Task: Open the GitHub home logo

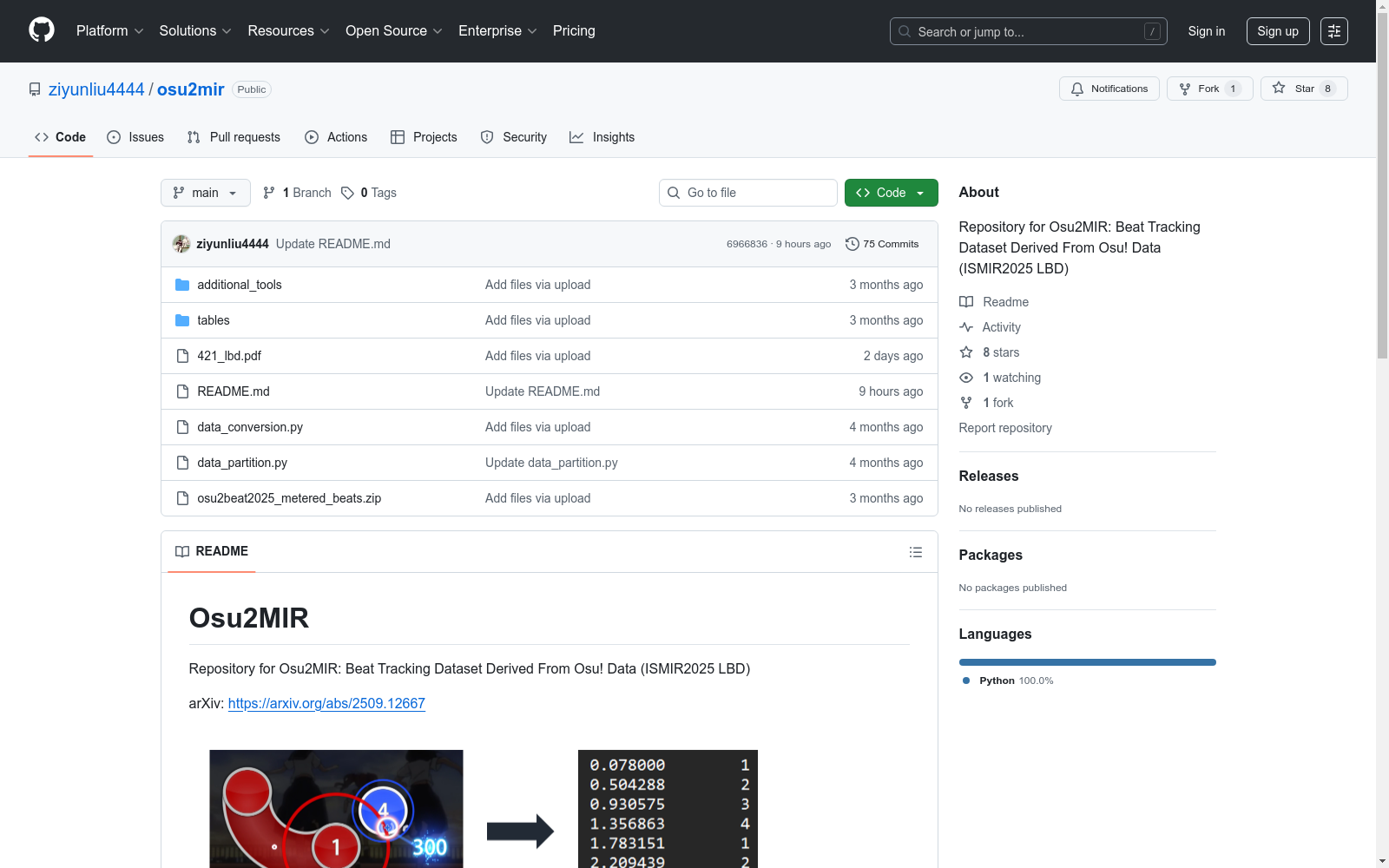Action: pyautogui.click(x=42, y=30)
